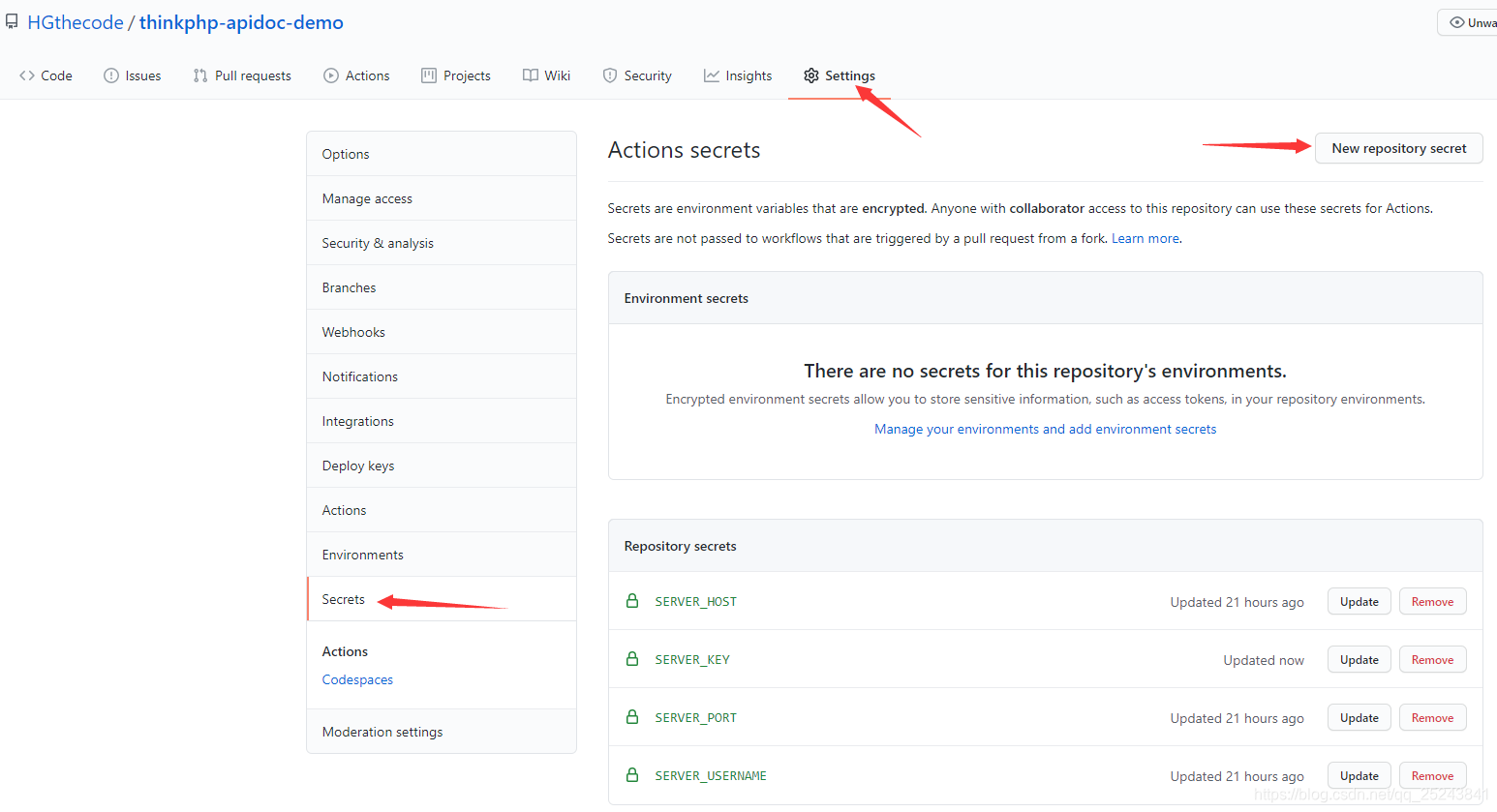
Task: Click the Insights tab graph icon
Action: point(712,75)
